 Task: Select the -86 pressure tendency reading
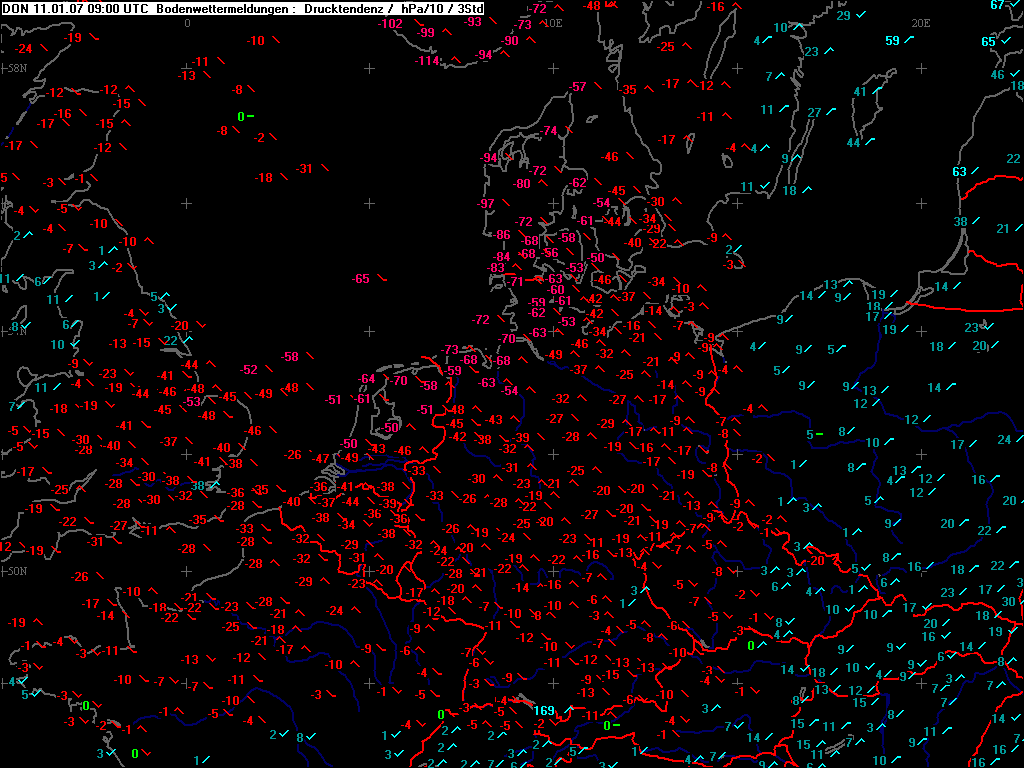coord(502,235)
